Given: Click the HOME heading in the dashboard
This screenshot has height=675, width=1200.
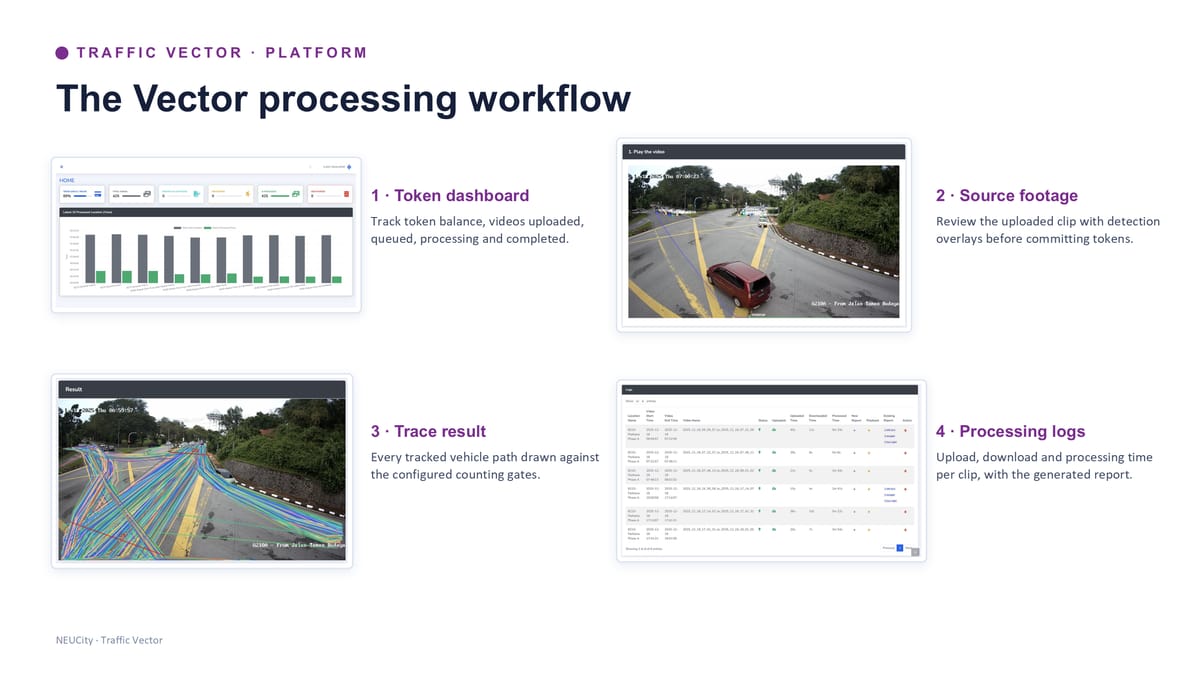Looking at the screenshot, I should (67, 180).
